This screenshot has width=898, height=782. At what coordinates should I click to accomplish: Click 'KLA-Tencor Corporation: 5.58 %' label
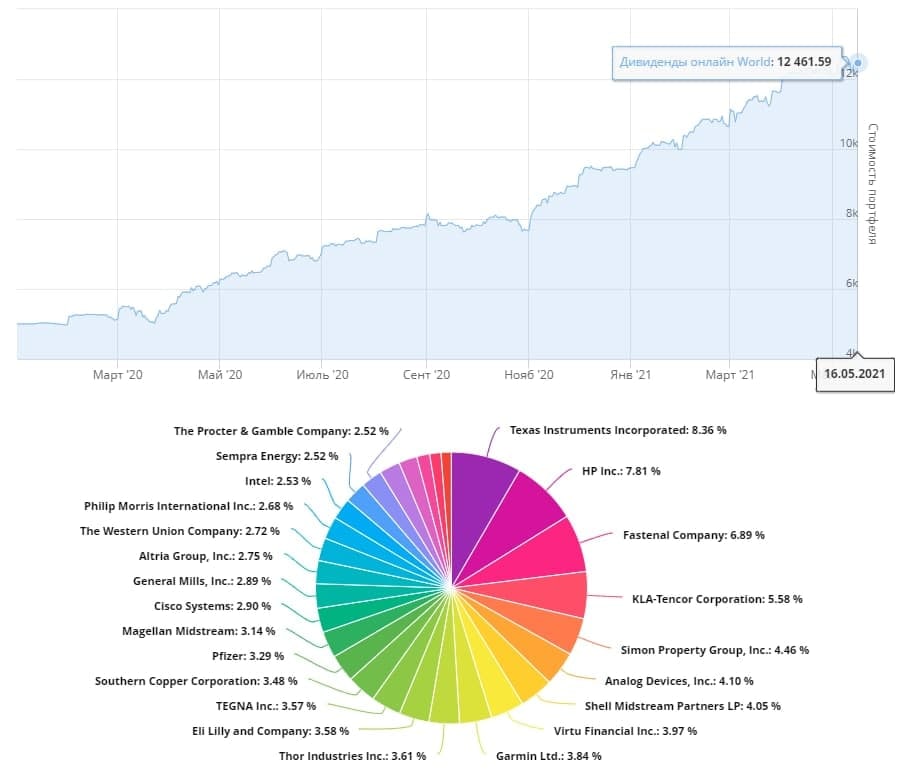tap(717, 599)
